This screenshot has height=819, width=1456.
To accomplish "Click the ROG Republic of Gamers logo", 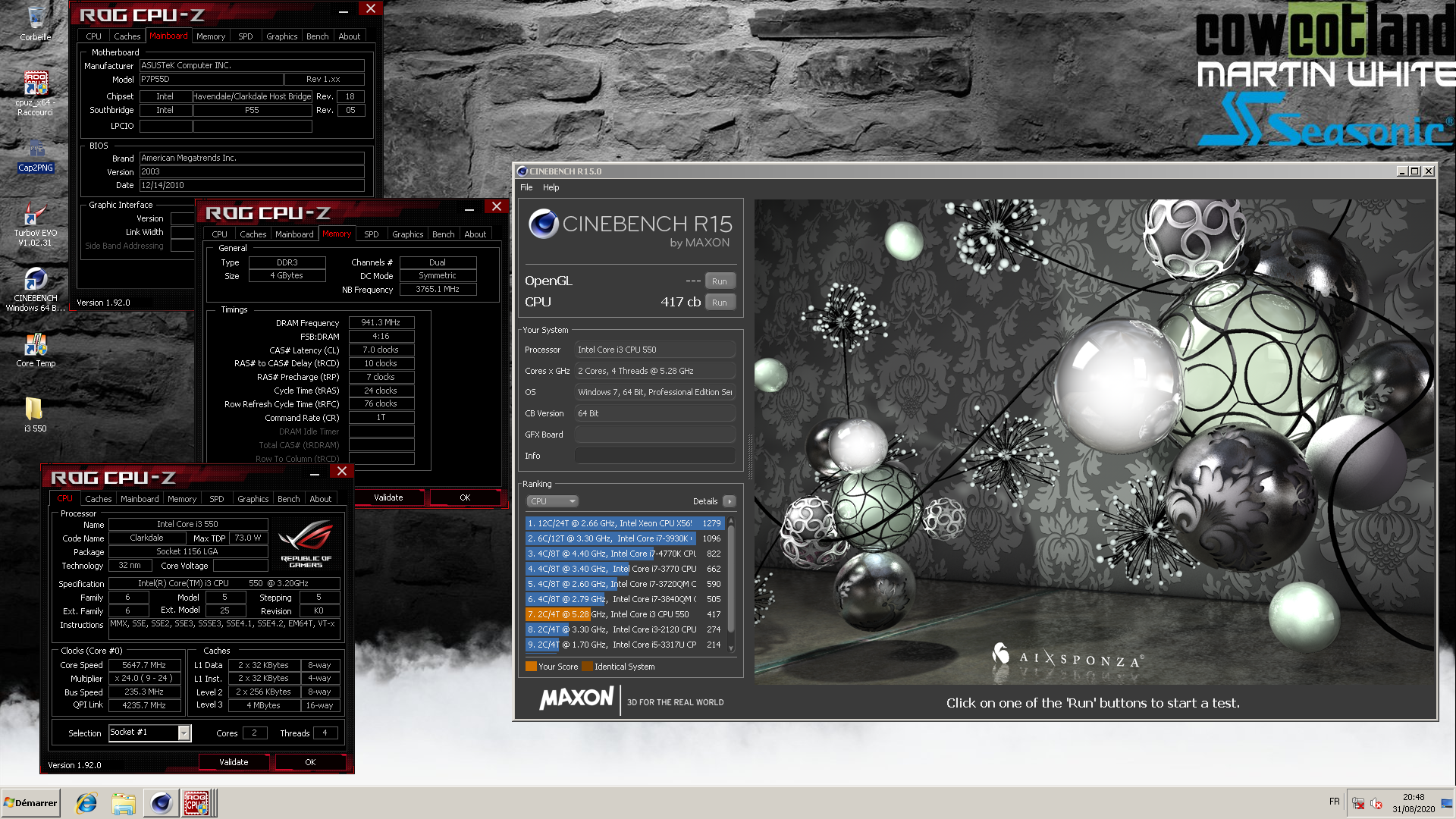I will click(306, 543).
